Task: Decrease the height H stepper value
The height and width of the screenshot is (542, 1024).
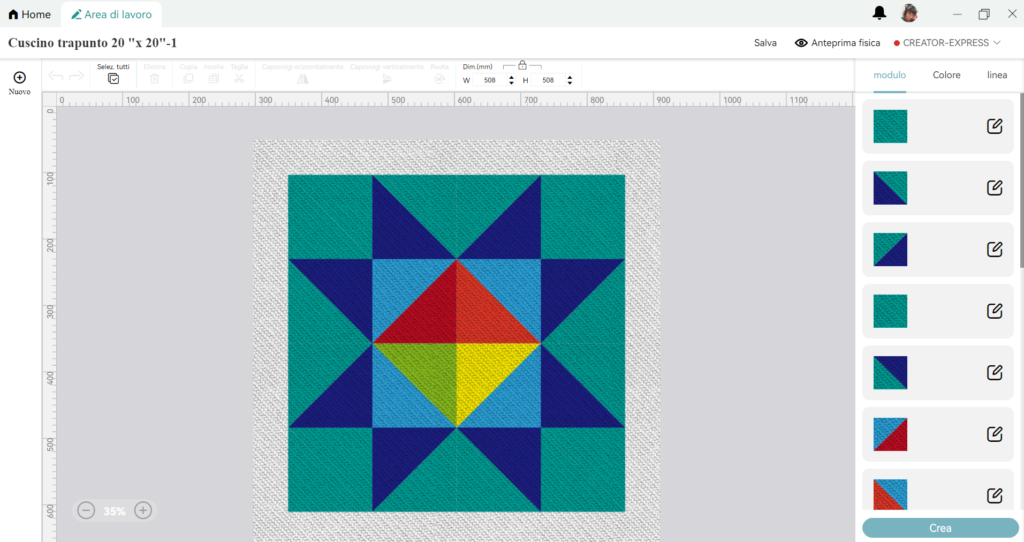Action: tap(570, 83)
